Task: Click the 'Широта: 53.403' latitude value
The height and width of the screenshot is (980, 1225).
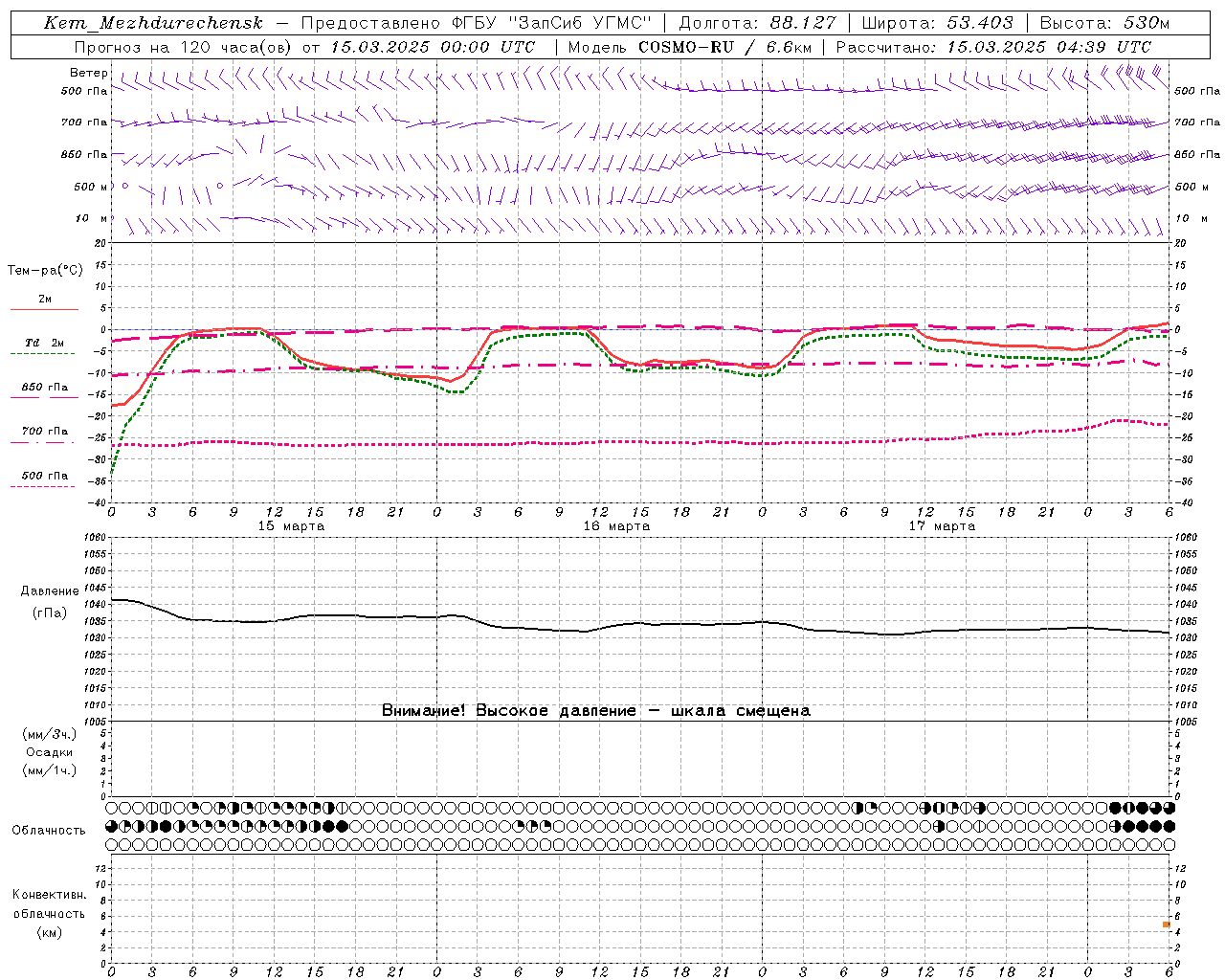Action: click(937, 23)
